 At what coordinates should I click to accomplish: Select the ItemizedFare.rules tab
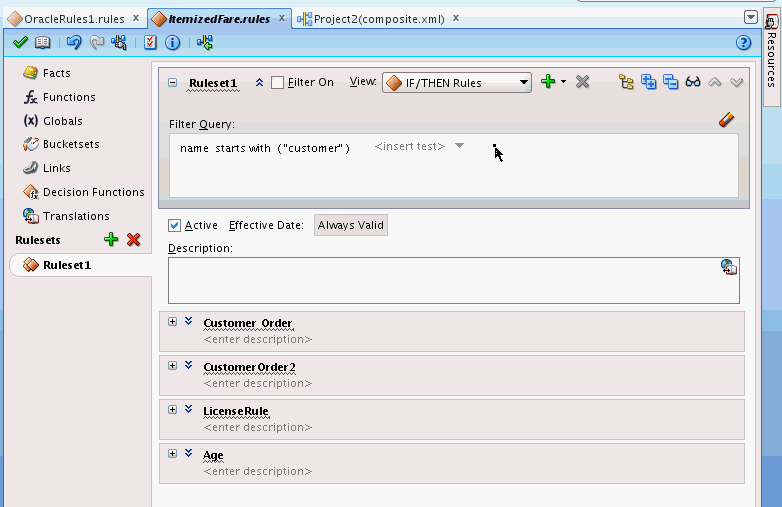click(x=219, y=19)
